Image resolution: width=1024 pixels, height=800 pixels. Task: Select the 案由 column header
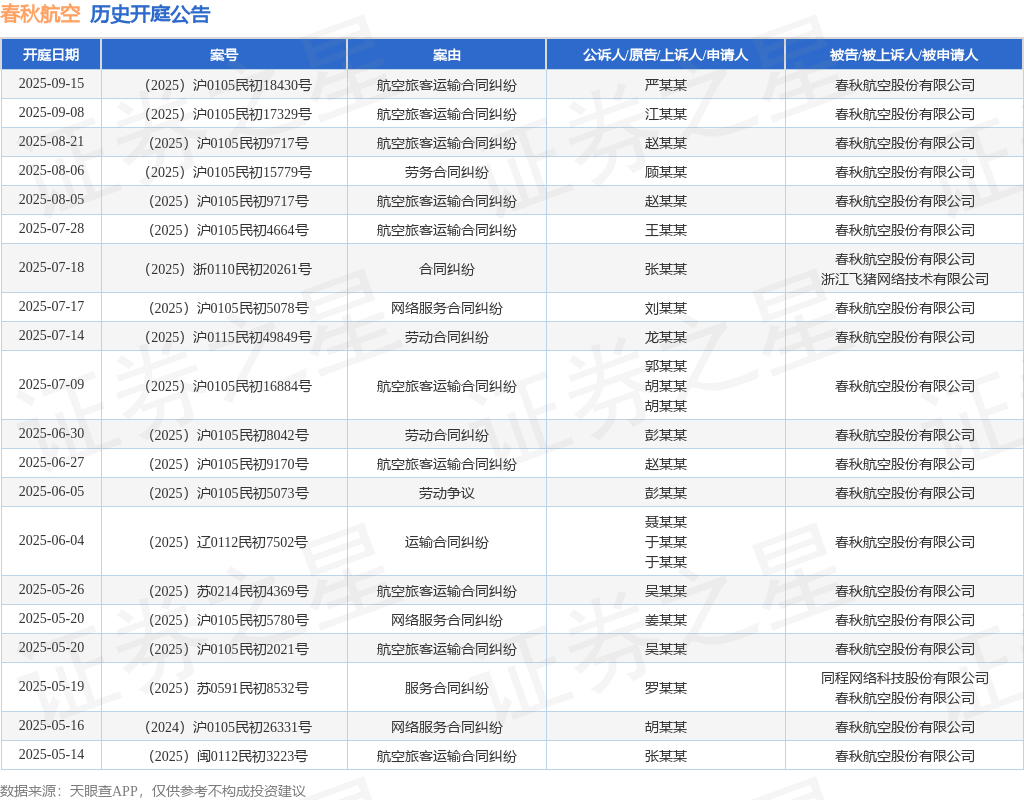point(447,55)
